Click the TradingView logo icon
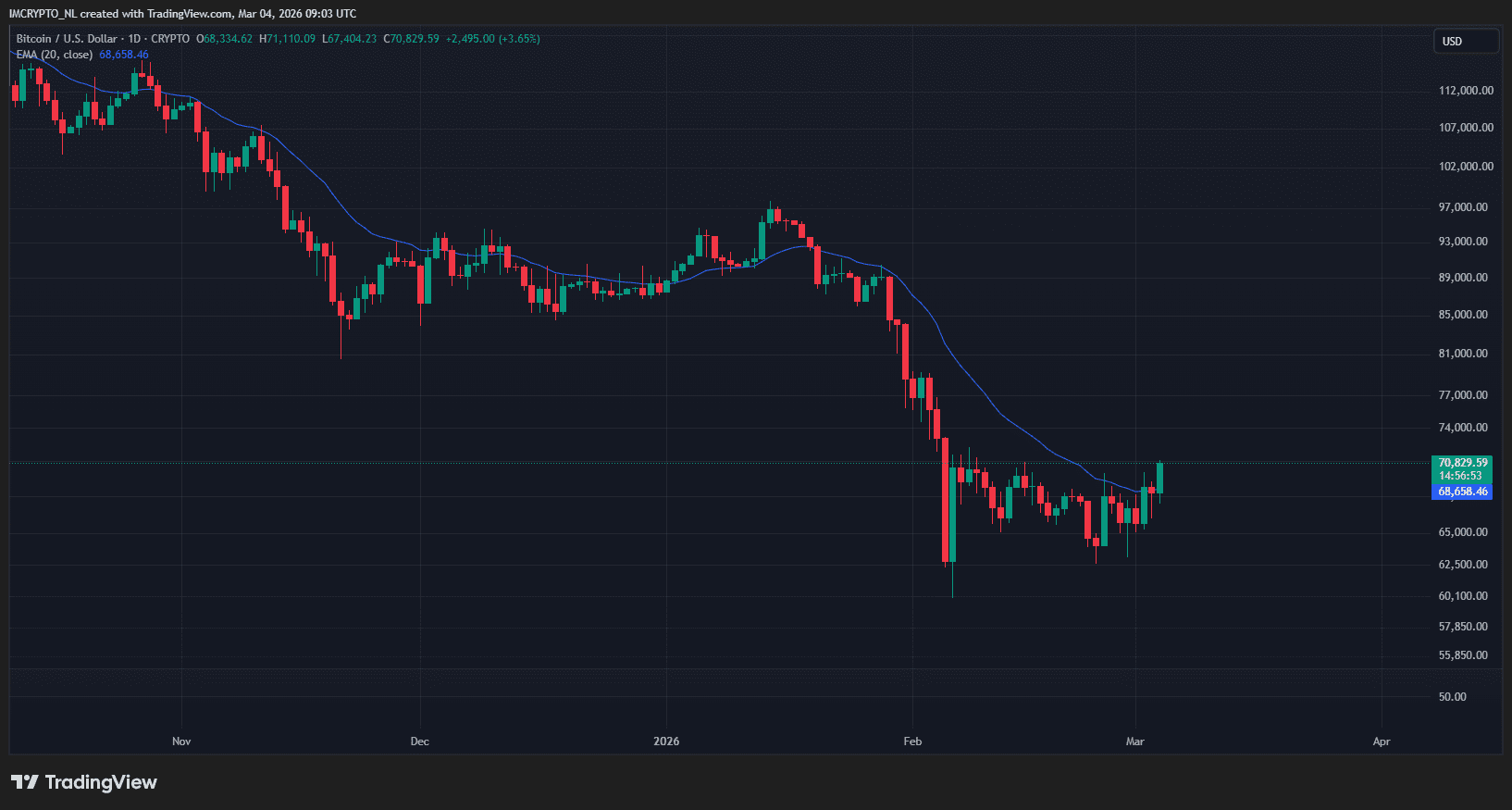This screenshot has width=1512, height=810. click(25, 782)
